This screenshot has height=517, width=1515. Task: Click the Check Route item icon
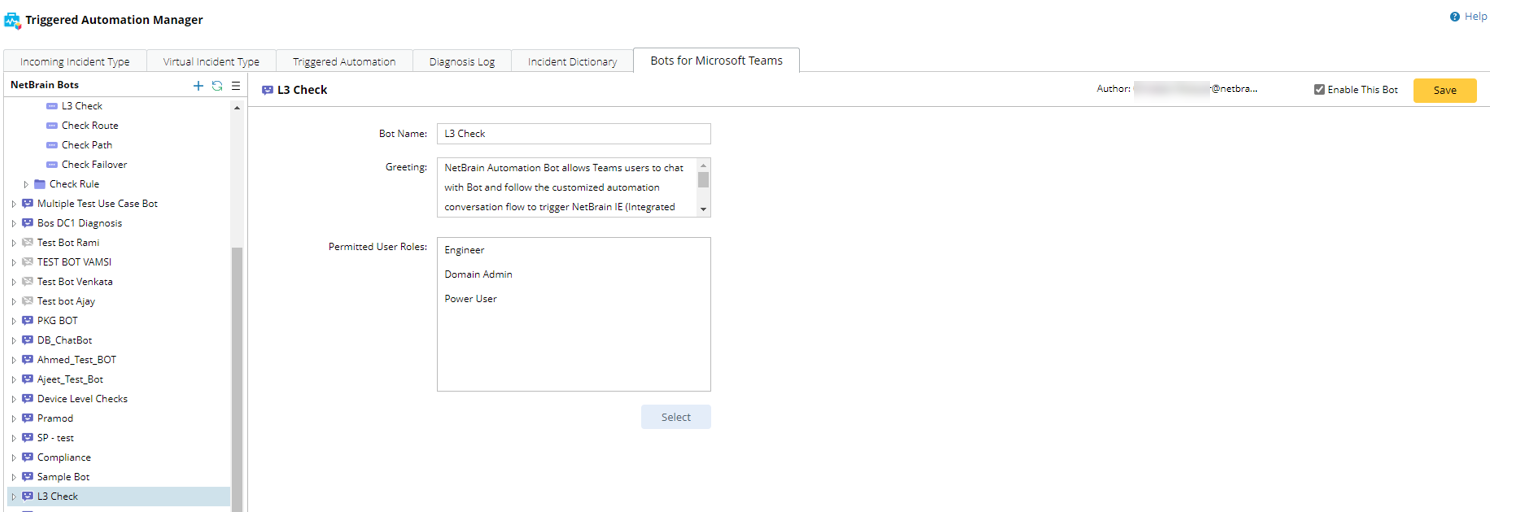tap(52, 126)
